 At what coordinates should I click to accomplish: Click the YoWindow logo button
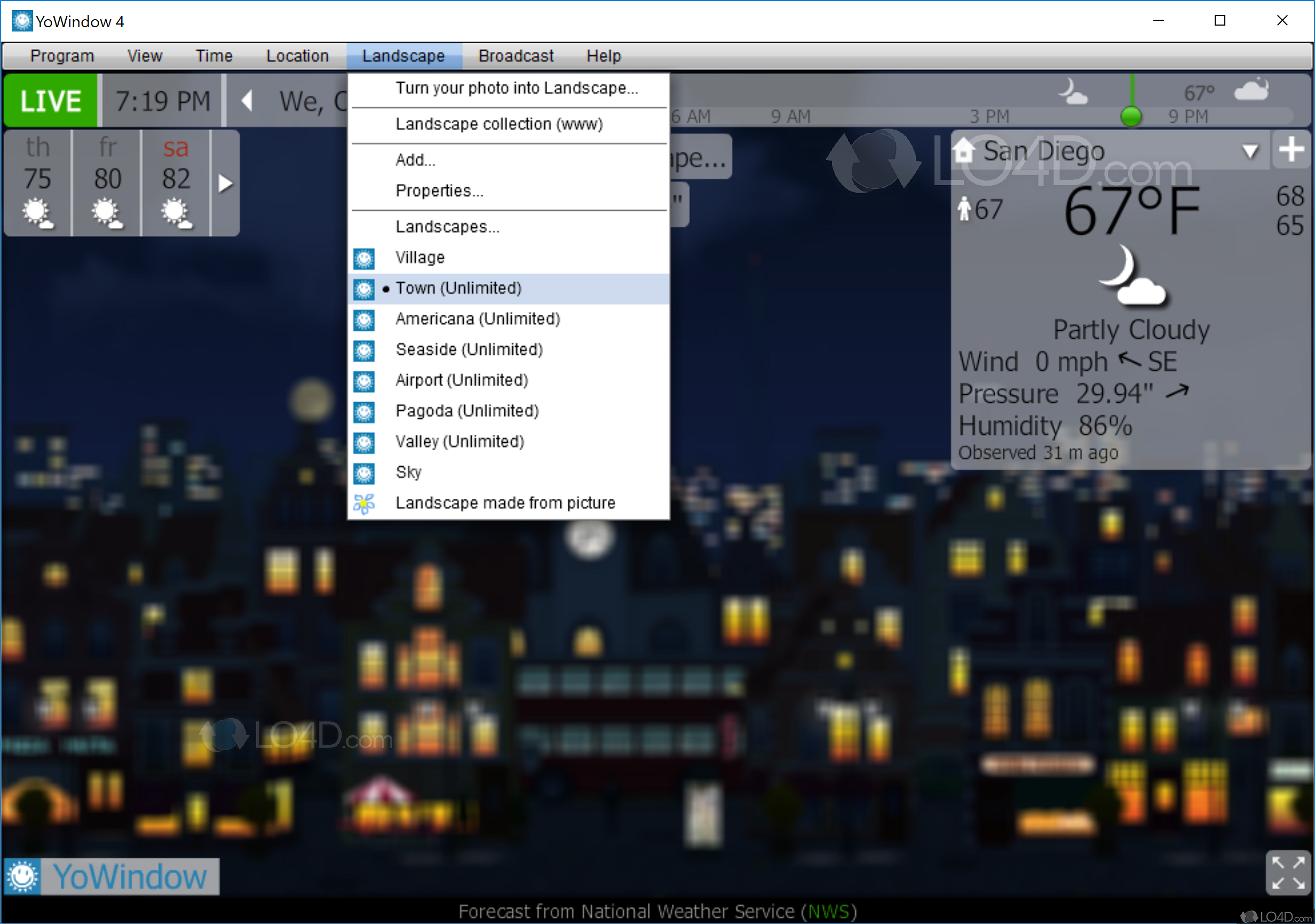coord(112,876)
